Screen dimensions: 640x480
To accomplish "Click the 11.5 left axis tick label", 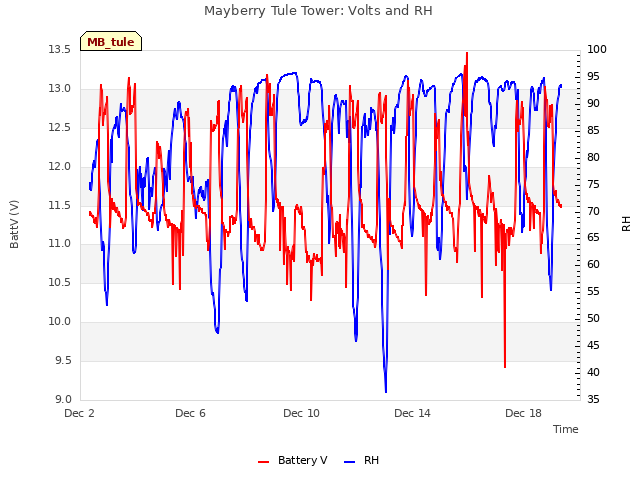I will (60, 205).
